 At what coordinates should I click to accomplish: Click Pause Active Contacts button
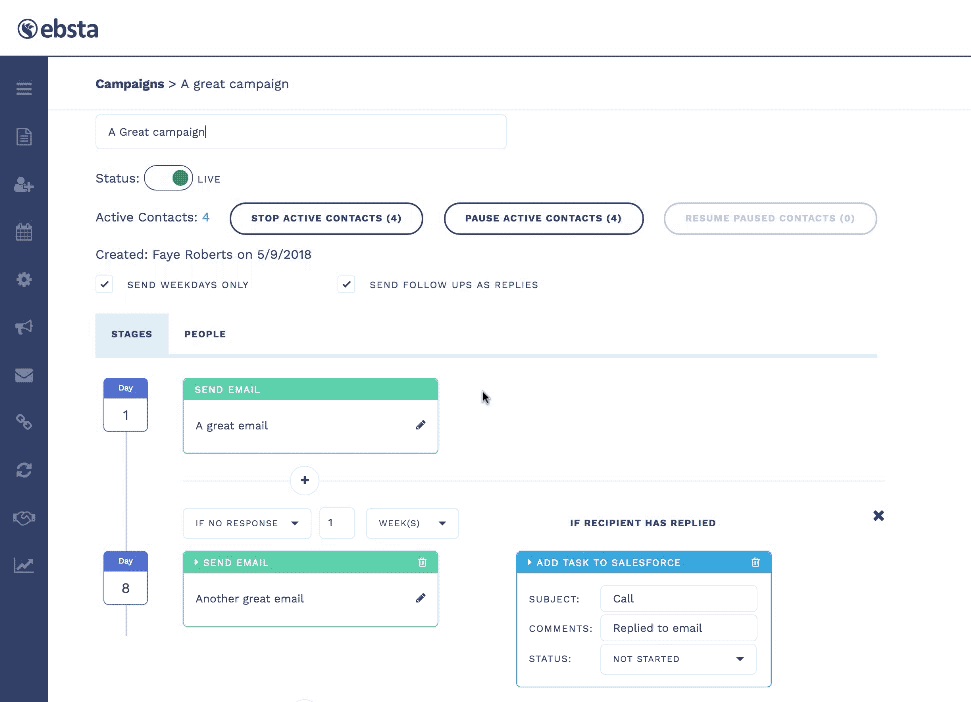tap(543, 218)
